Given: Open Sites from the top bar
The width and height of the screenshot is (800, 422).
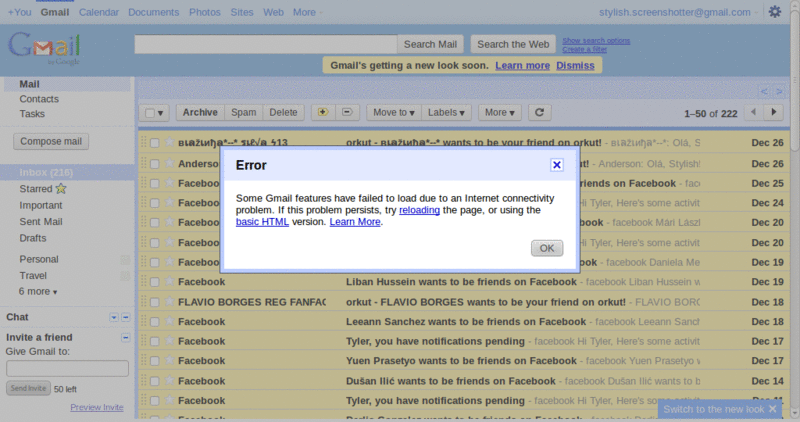Looking at the screenshot, I should 242,12.
